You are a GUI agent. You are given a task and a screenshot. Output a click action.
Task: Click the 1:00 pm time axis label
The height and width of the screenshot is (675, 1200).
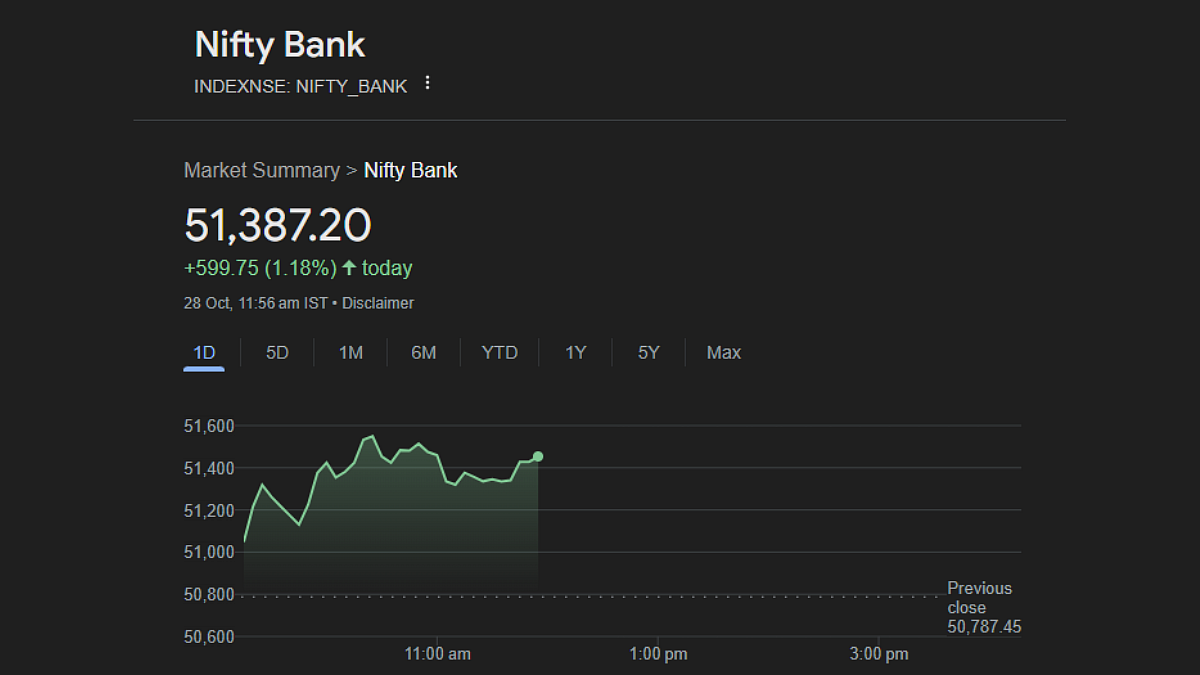tap(658, 654)
